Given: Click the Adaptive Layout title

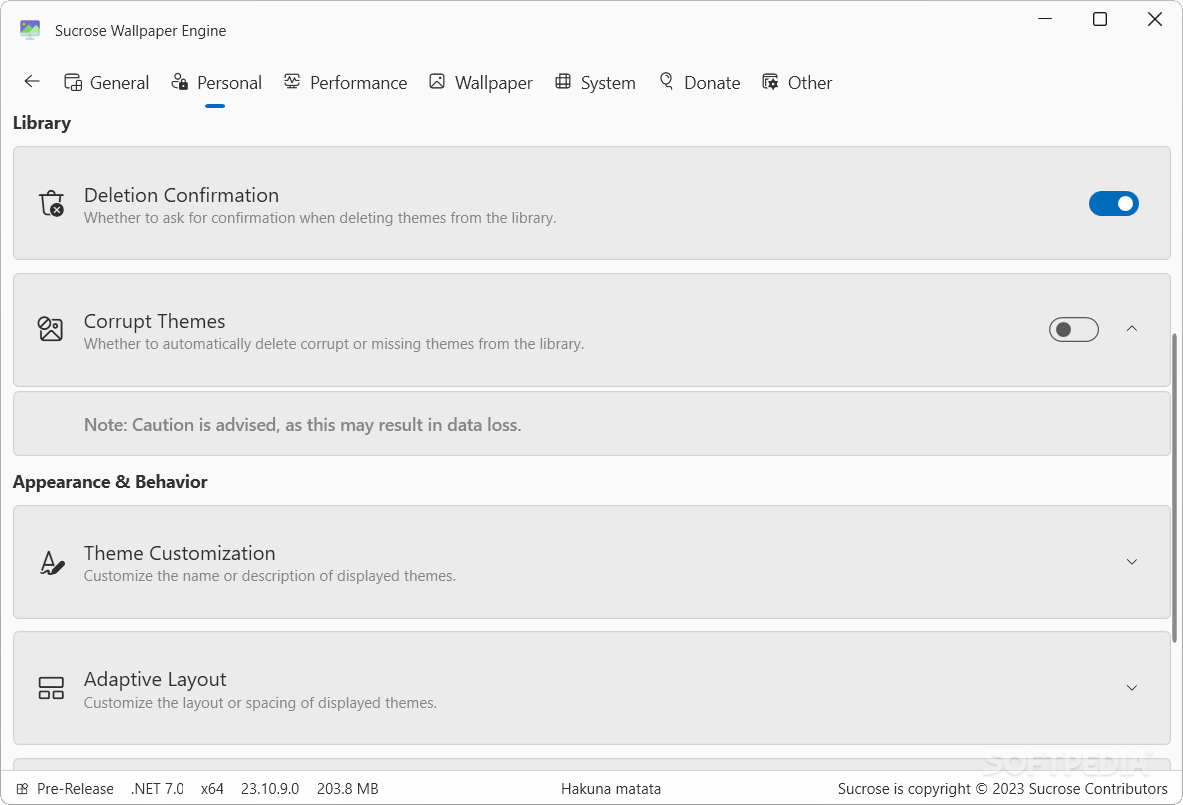Looking at the screenshot, I should (x=155, y=679).
